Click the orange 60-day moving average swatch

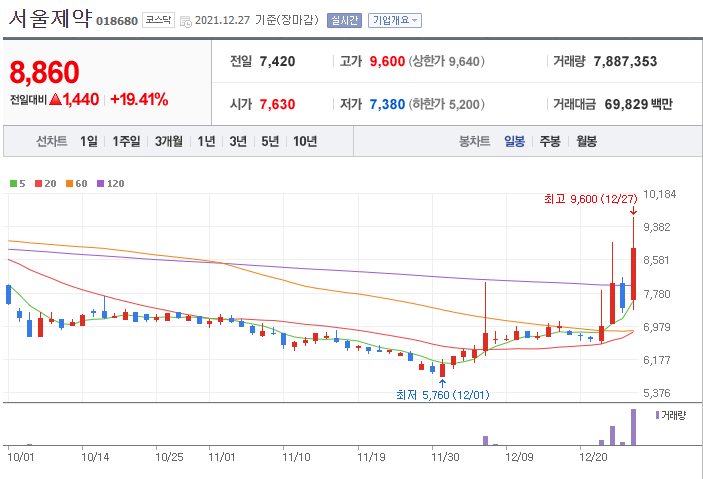(69, 183)
